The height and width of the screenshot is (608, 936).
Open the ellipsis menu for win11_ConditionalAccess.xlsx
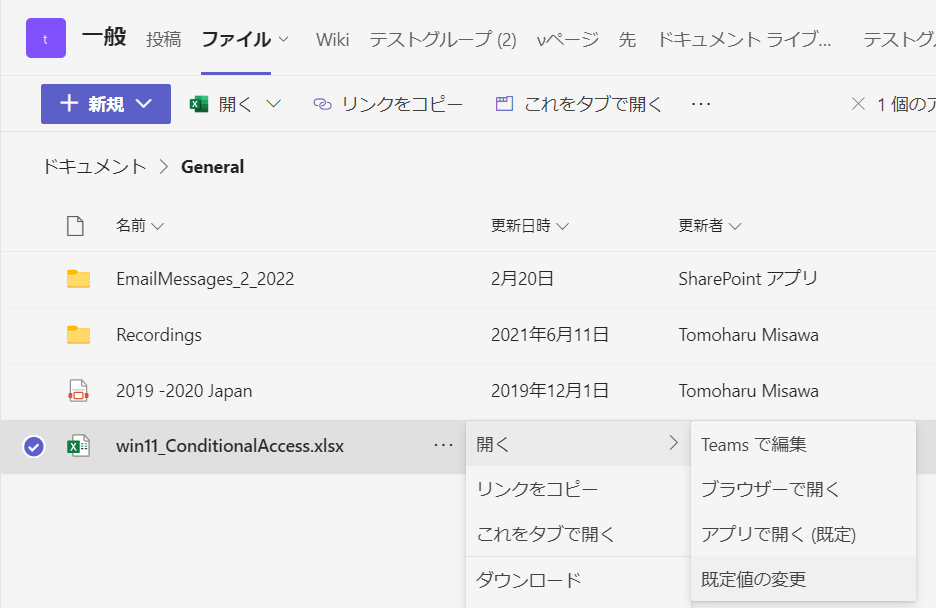coord(444,445)
